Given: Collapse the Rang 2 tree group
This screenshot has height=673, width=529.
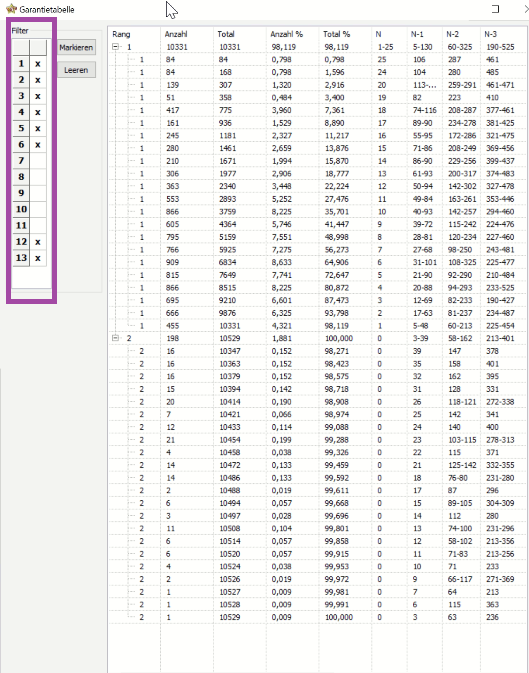Looking at the screenshot, I should [x=116, y=338].
